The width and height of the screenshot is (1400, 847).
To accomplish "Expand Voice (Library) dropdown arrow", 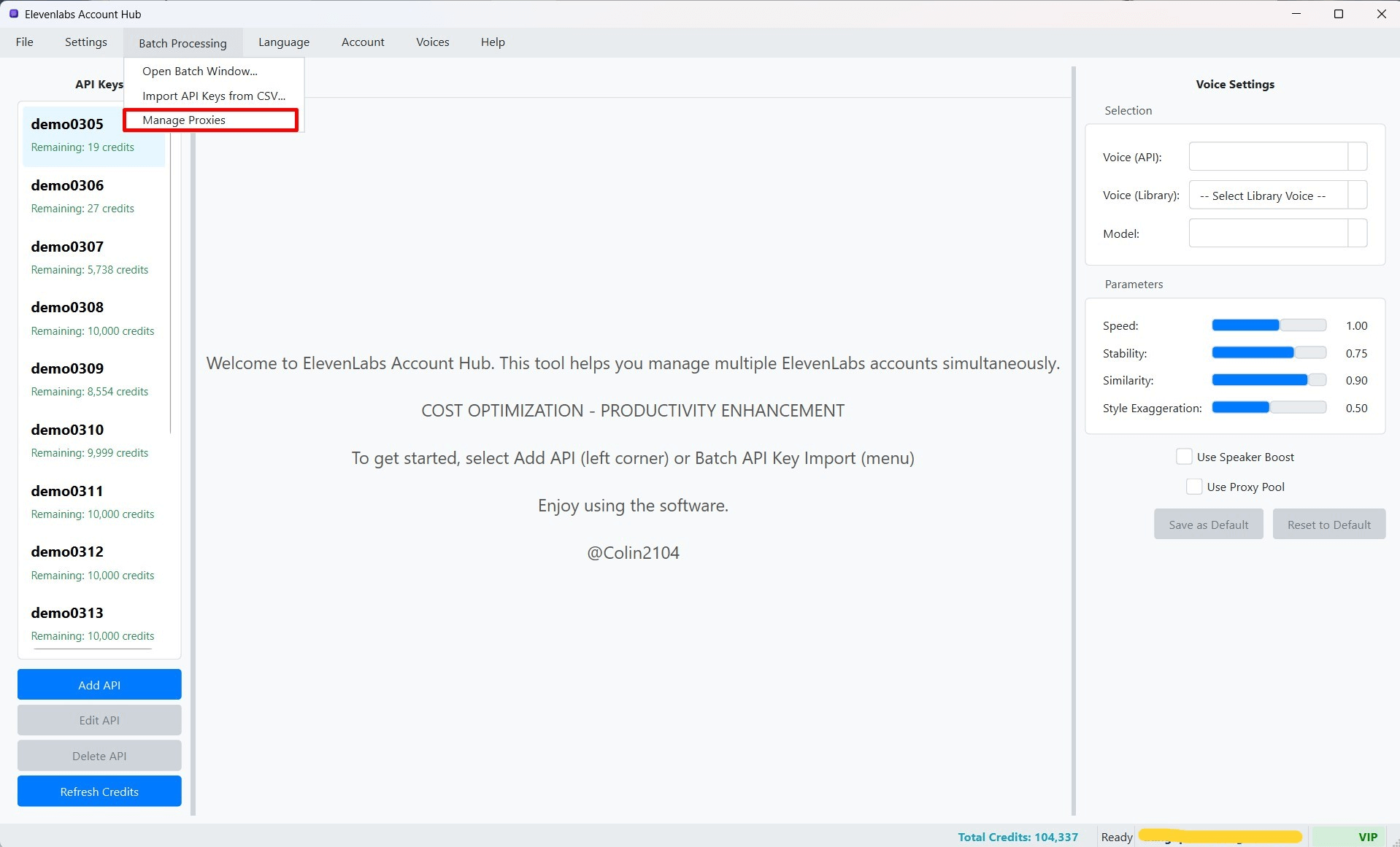I will (1357, 196).
